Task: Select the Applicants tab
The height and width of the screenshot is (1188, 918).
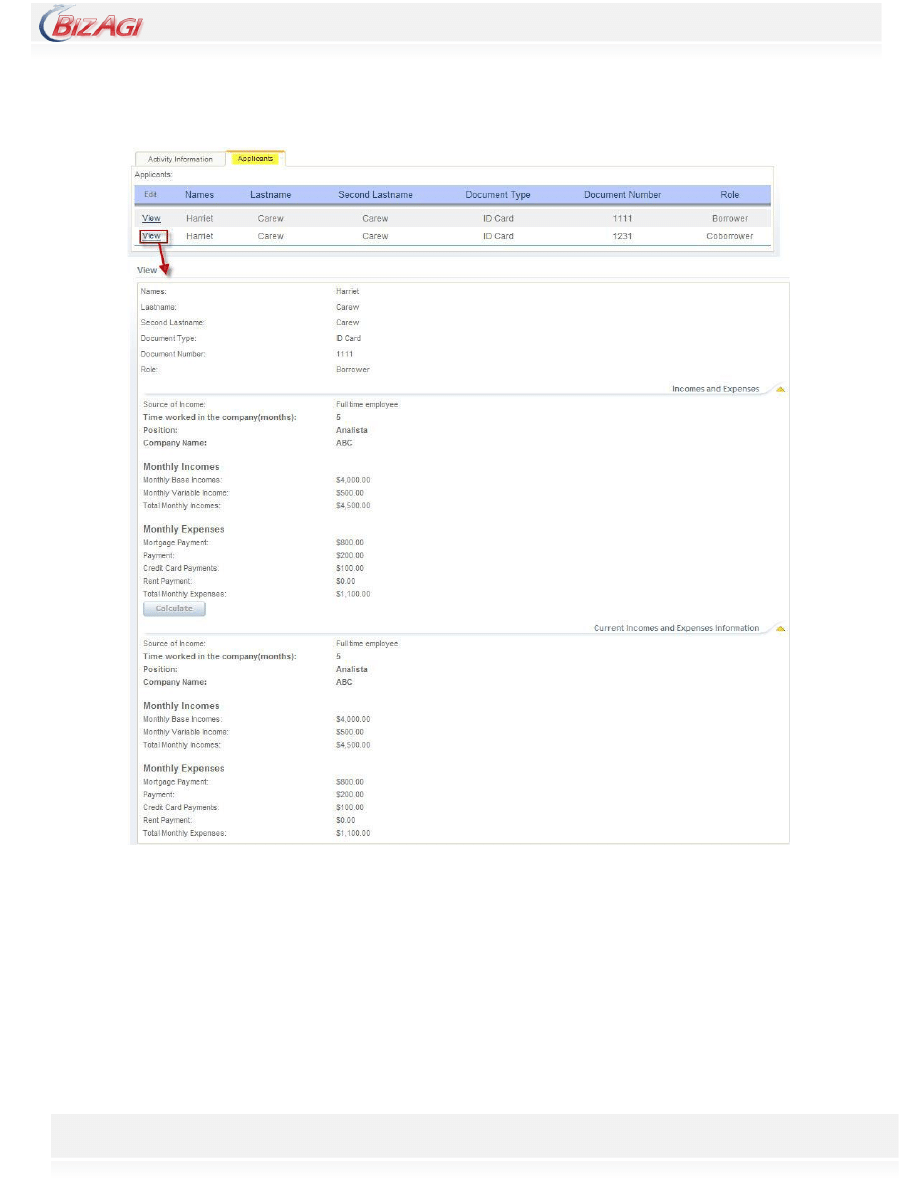Action: (256, 158)
